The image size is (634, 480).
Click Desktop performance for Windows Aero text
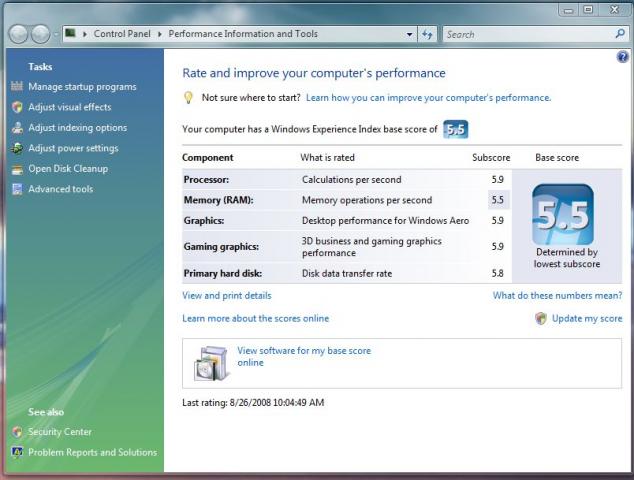tap(385, 220)
